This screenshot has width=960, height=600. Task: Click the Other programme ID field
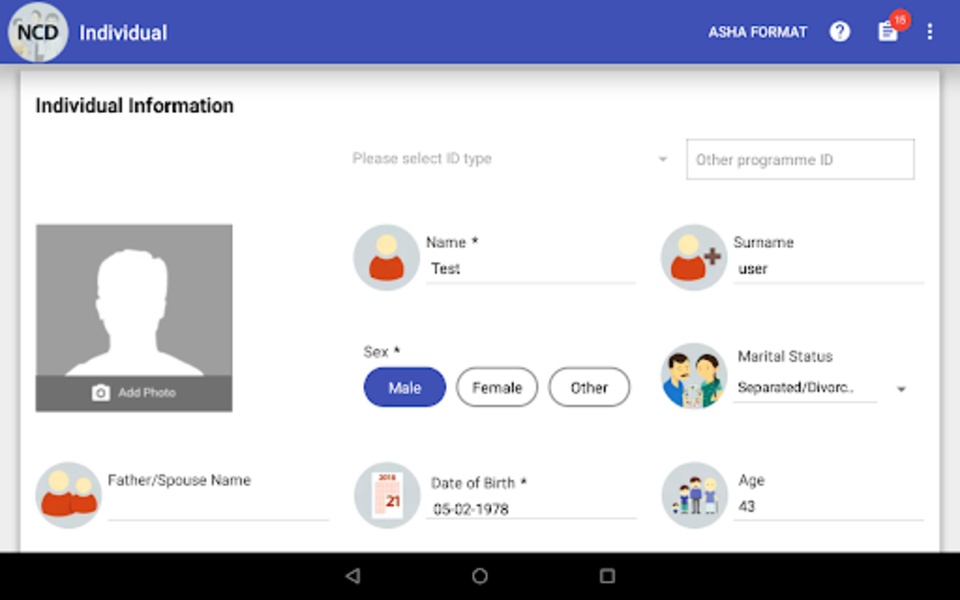coord(800,159)
